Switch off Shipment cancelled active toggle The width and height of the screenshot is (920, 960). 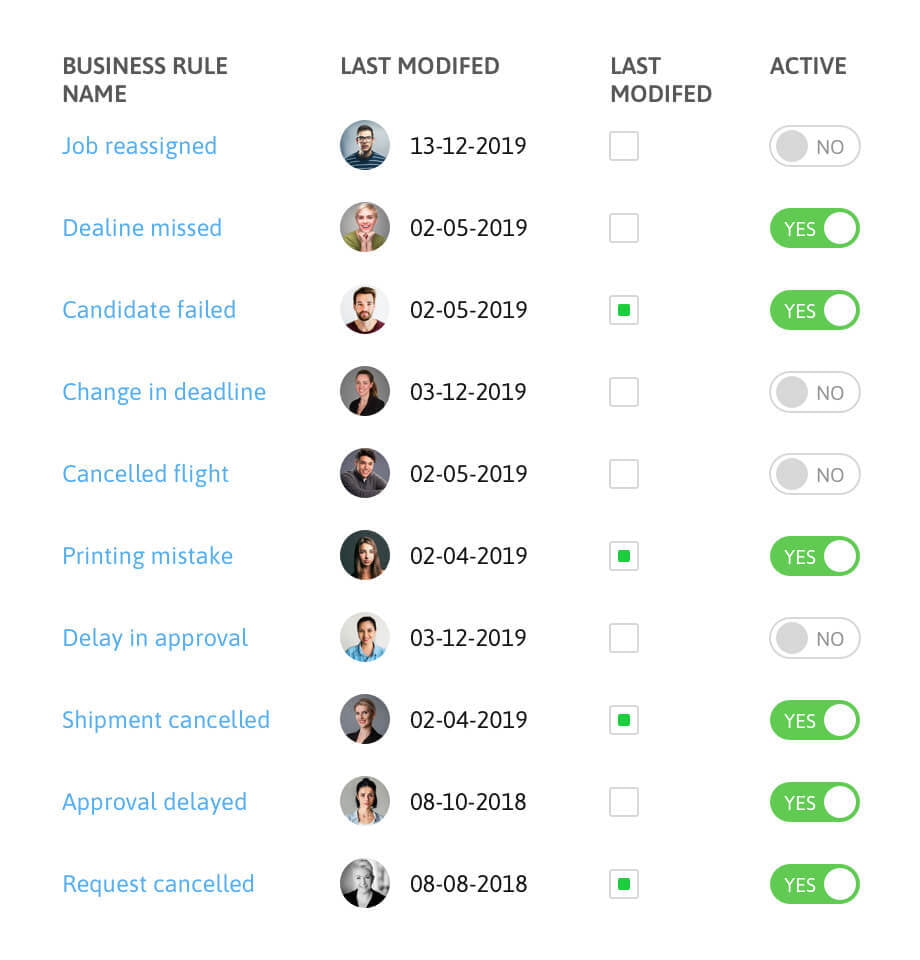(814, 721)
